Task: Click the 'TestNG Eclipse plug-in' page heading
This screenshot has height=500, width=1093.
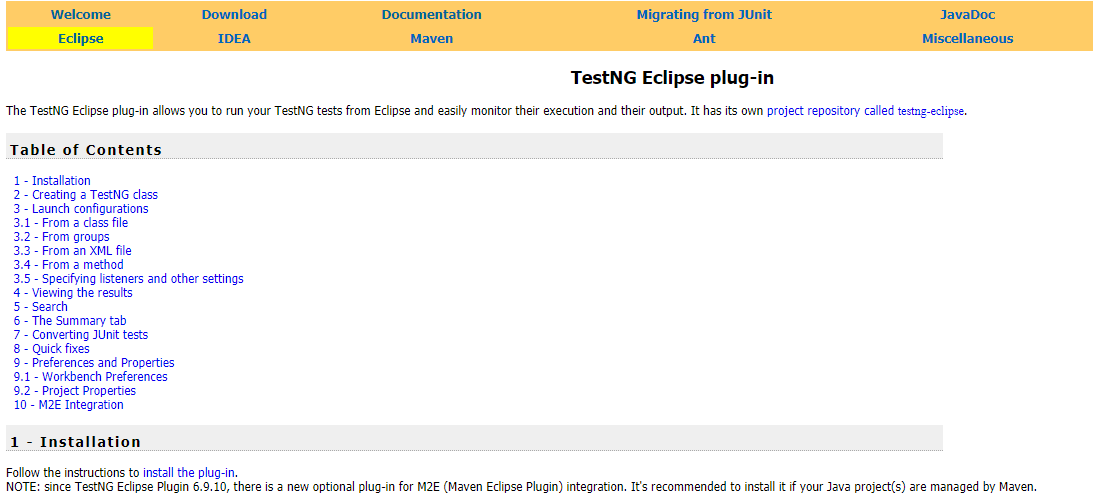Action: 672,77
